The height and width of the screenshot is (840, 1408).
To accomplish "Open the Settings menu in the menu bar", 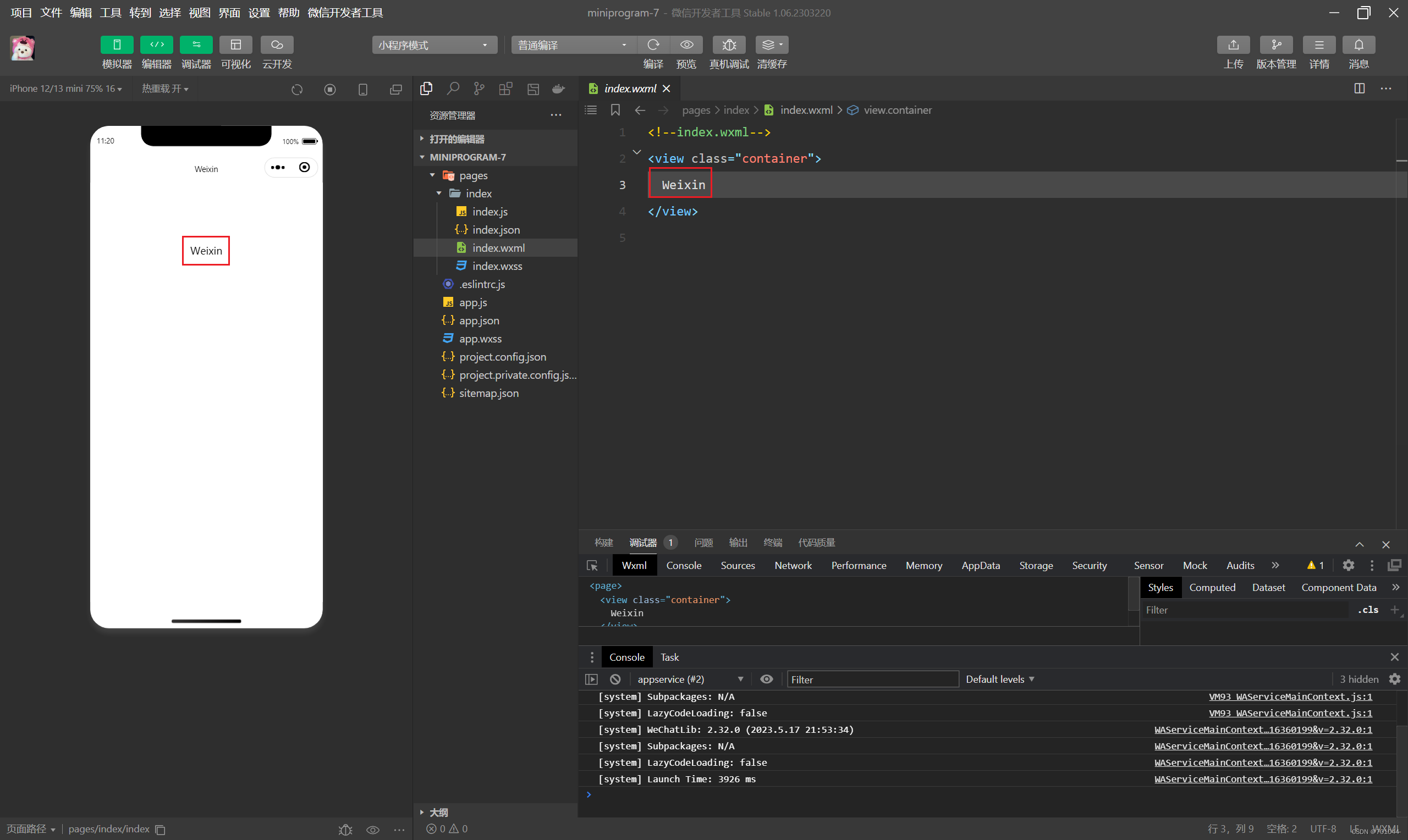I will pyautogui.click(x=258, y=13).
